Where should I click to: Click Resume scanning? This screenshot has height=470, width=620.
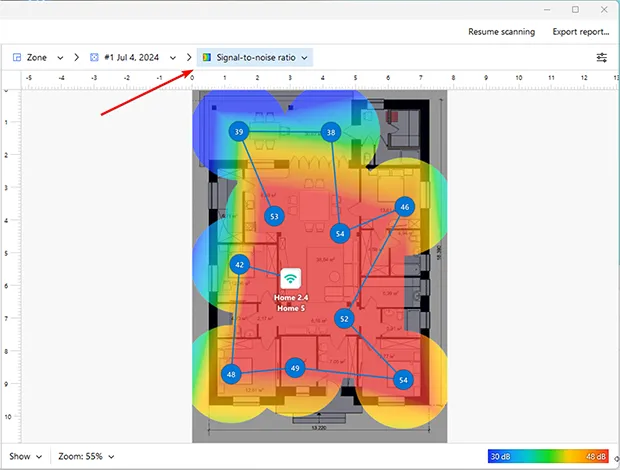501,32
